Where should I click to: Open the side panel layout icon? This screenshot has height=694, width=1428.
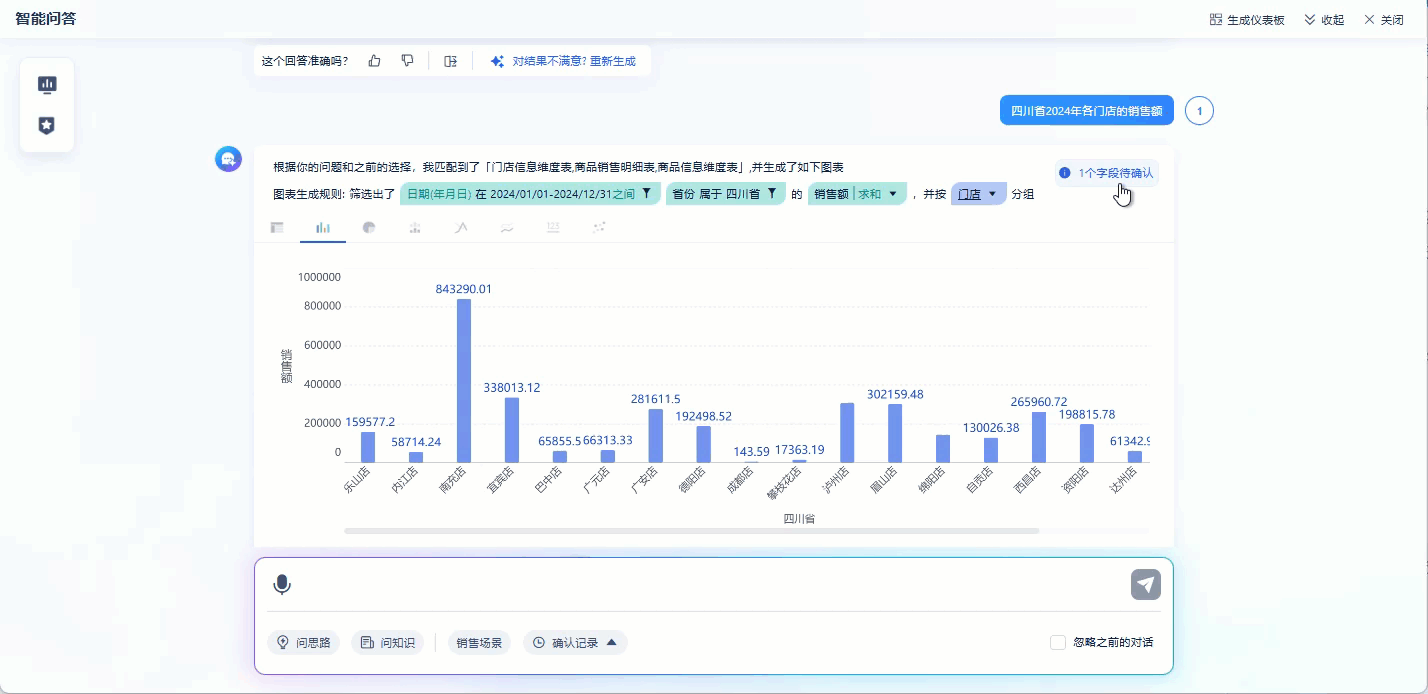pyautogui.click(x=451, y=61)
